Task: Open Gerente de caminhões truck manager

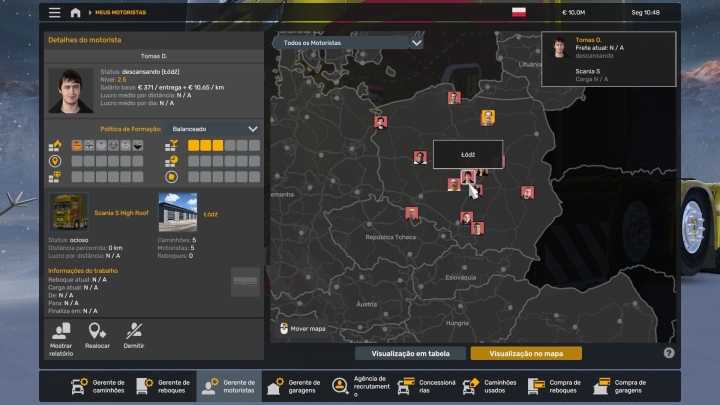Action: point(98,386)
